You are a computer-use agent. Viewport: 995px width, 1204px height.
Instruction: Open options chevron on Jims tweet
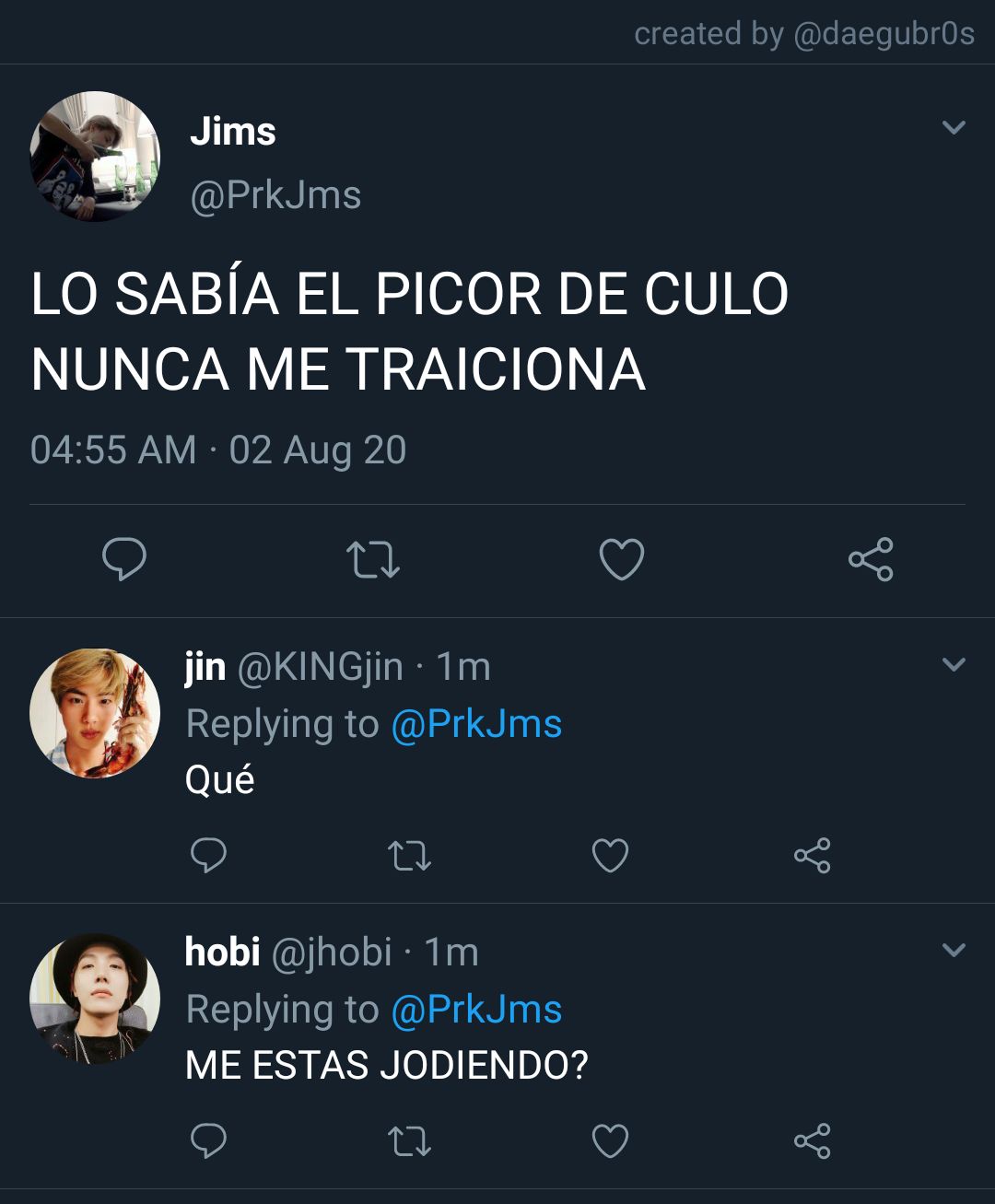(954, 127)
